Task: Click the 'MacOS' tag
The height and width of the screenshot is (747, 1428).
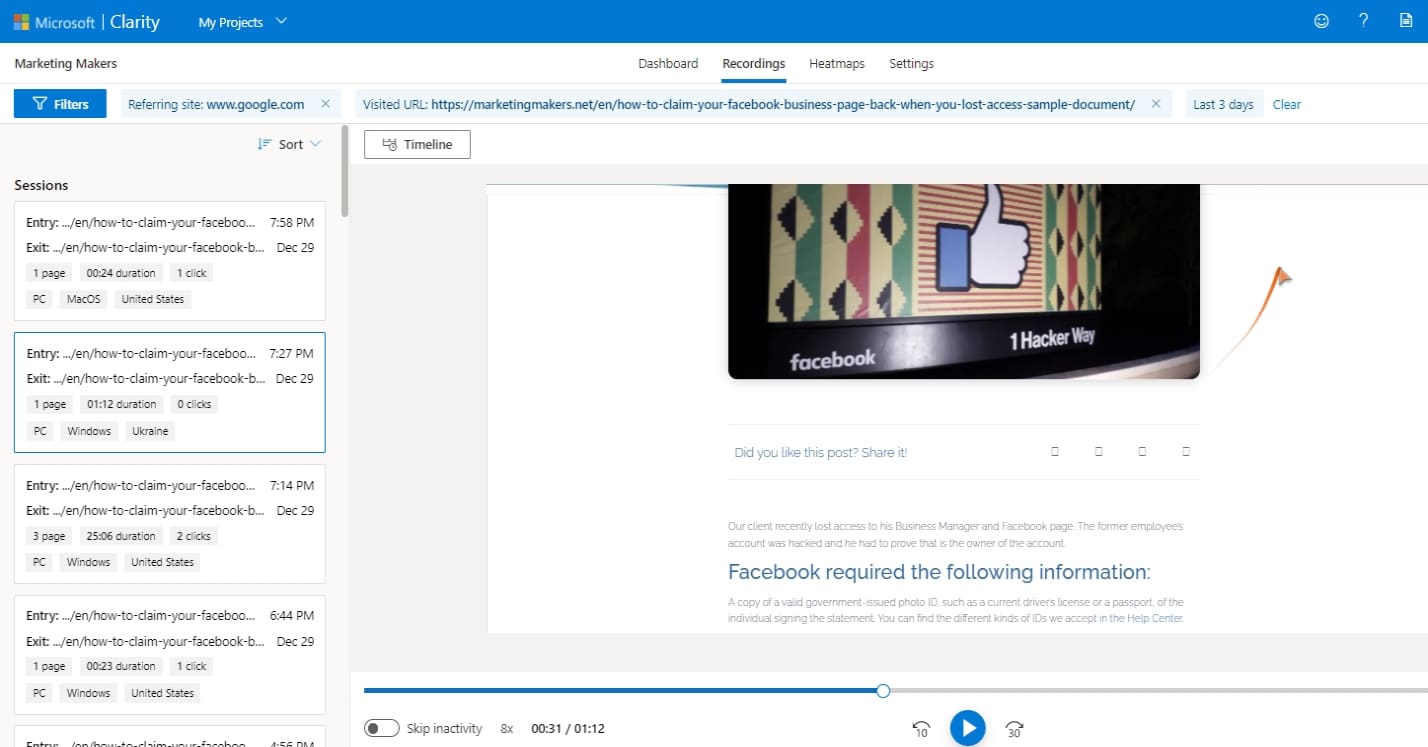Action: coord(84,299)
